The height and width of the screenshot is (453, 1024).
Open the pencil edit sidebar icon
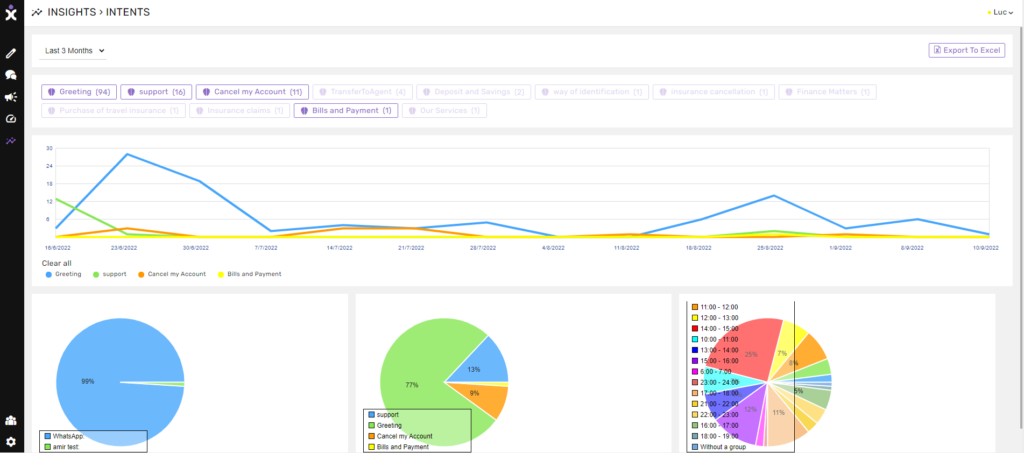tap(10, 53)
